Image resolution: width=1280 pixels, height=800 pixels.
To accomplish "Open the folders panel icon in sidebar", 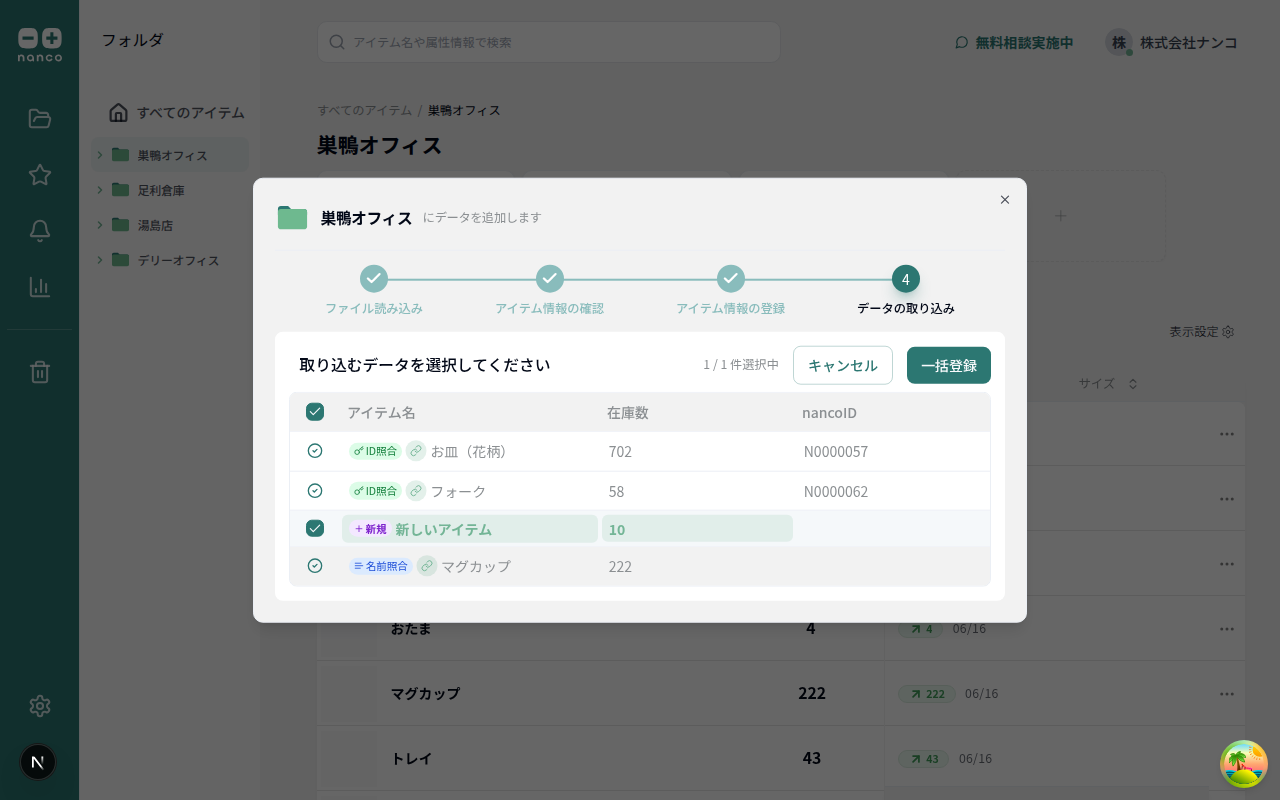I will coord(39,118).
